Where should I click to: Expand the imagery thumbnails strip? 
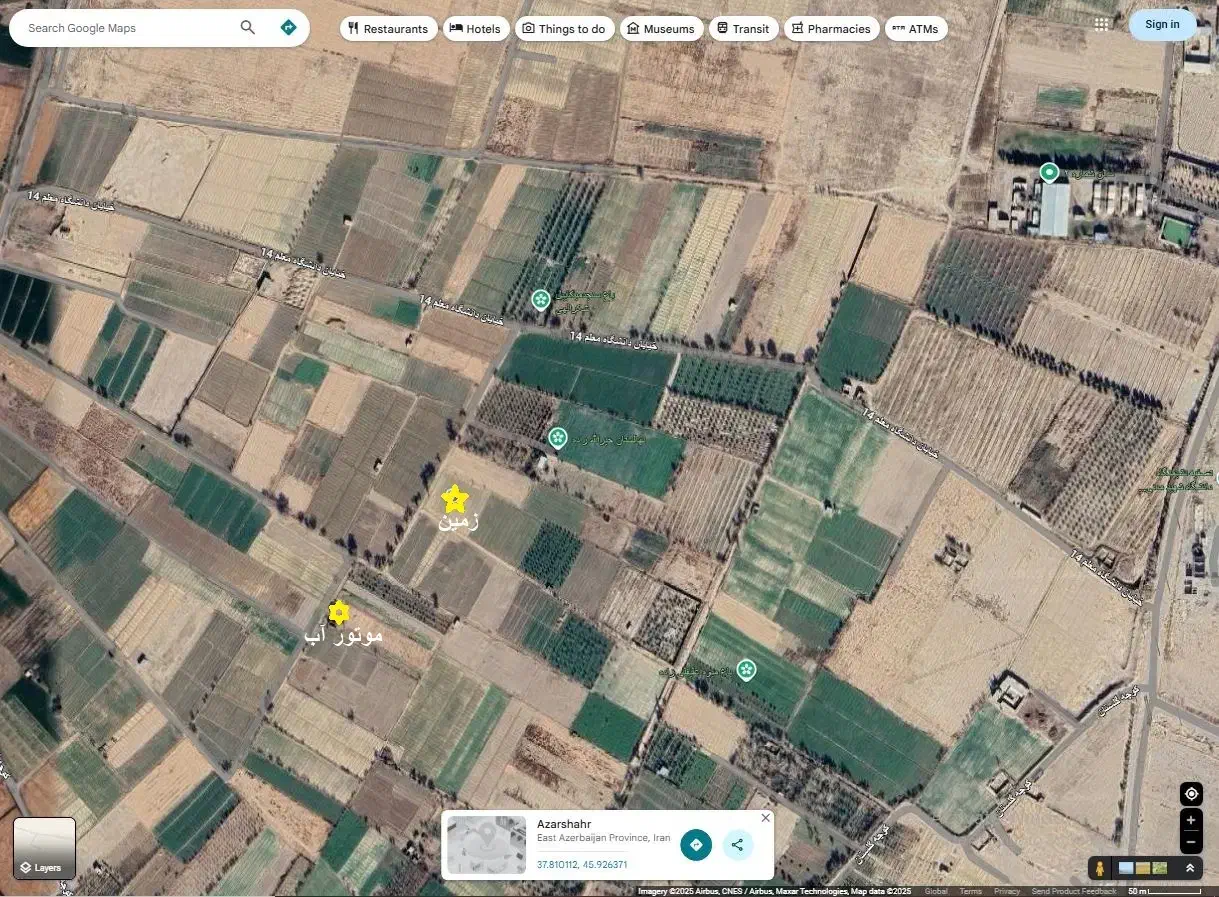1189,868
